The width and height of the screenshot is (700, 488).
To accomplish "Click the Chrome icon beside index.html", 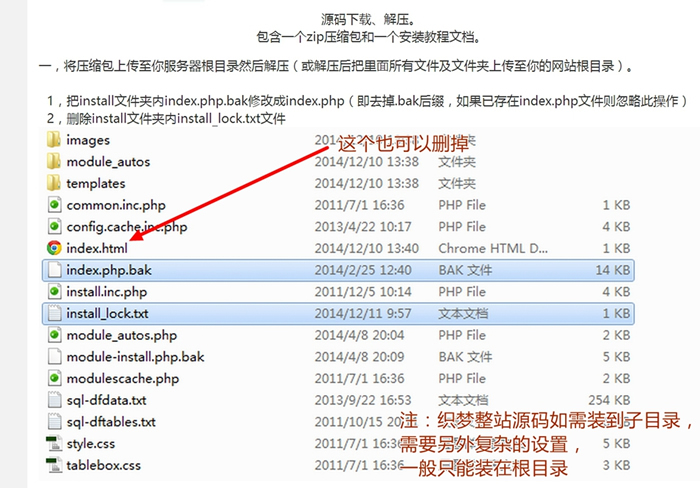I will 54,248.
